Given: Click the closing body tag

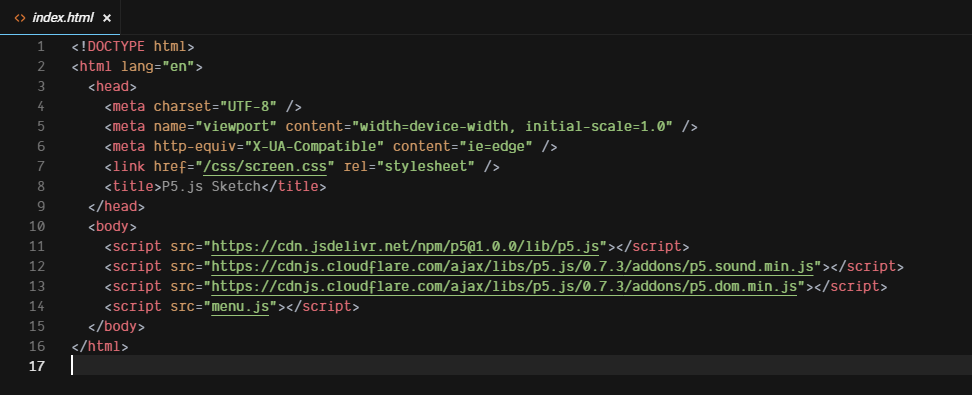Looking at the screenshot, I should 117,326.
